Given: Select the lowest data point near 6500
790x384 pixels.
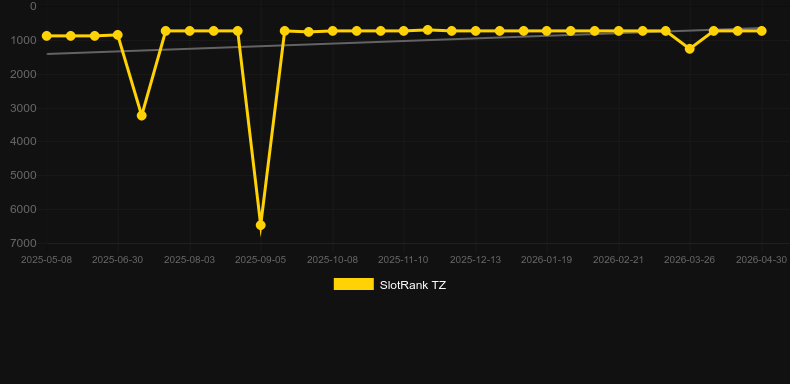Looking at the screenshot, I should tap(260, 225).
